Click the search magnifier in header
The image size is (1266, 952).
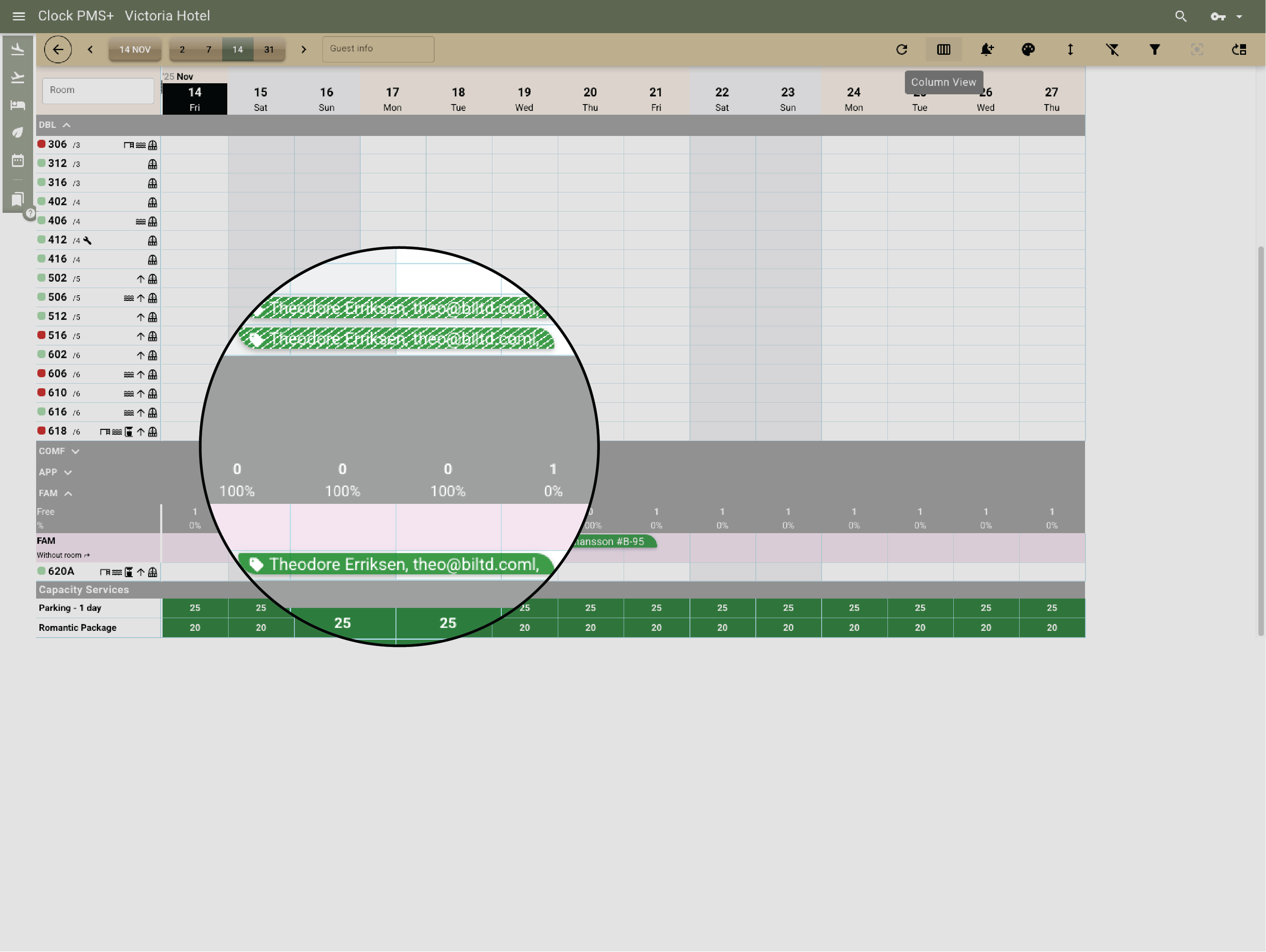[1180, 16]
